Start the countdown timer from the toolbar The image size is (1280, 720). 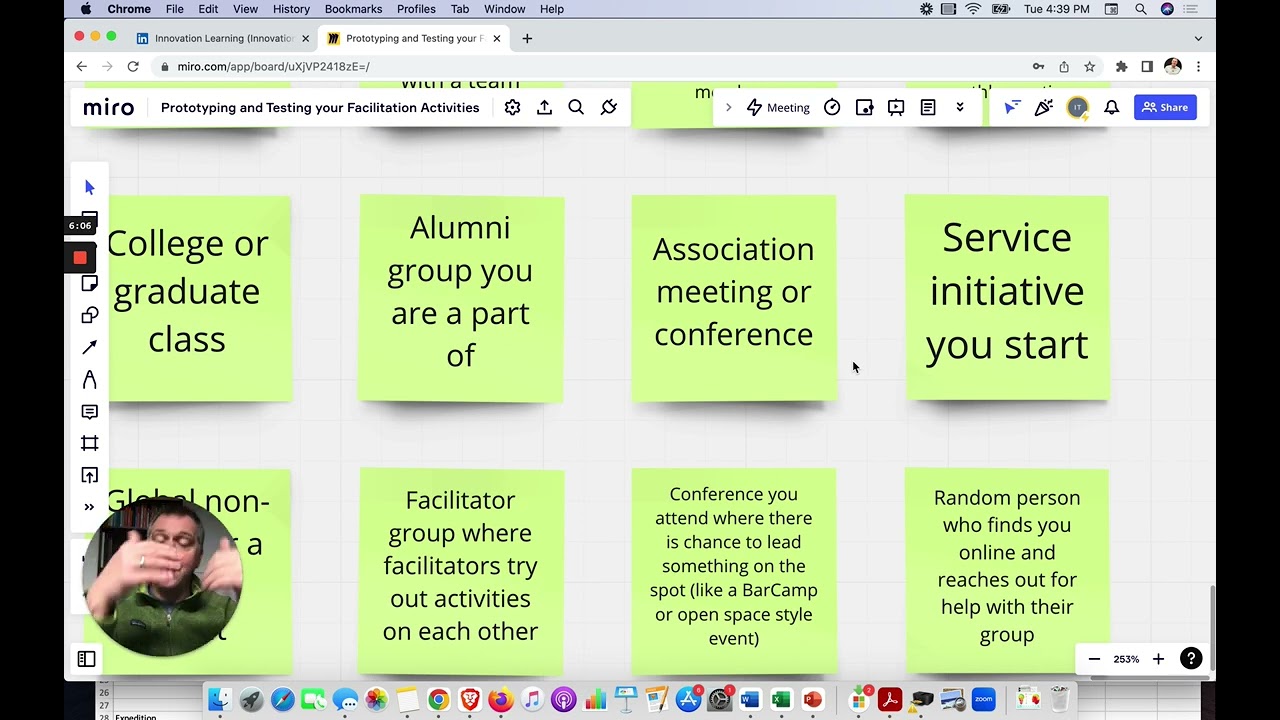tap(832, 107)
